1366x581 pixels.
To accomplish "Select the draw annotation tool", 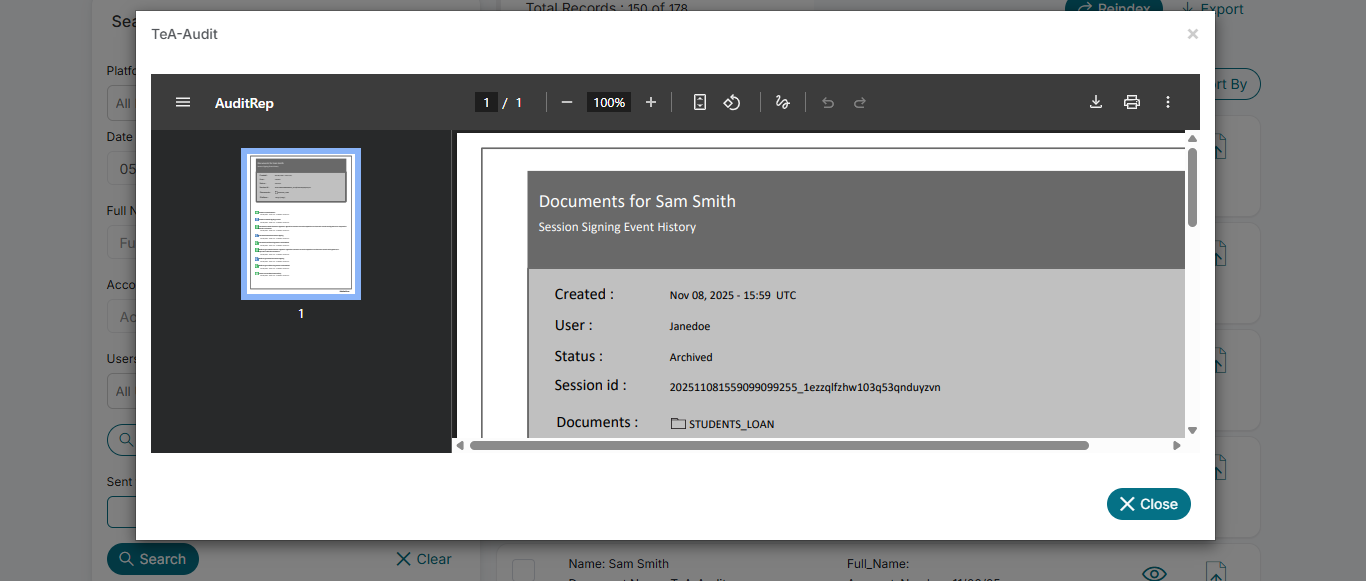I will pyautogui.click(x=783, y=102).
